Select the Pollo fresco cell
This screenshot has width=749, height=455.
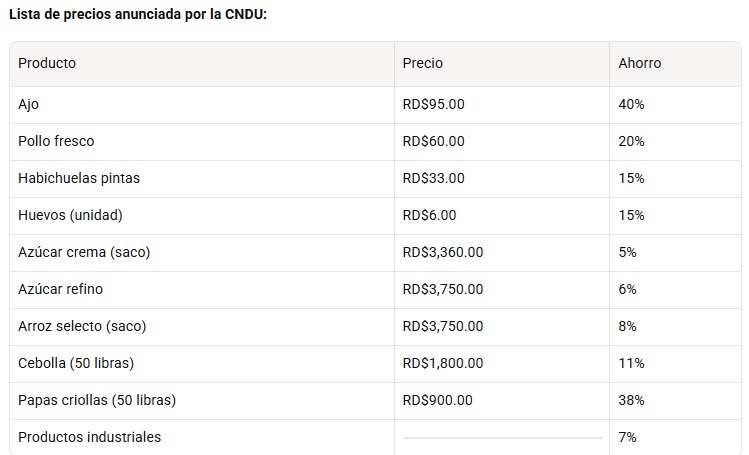tap(56, 141)
